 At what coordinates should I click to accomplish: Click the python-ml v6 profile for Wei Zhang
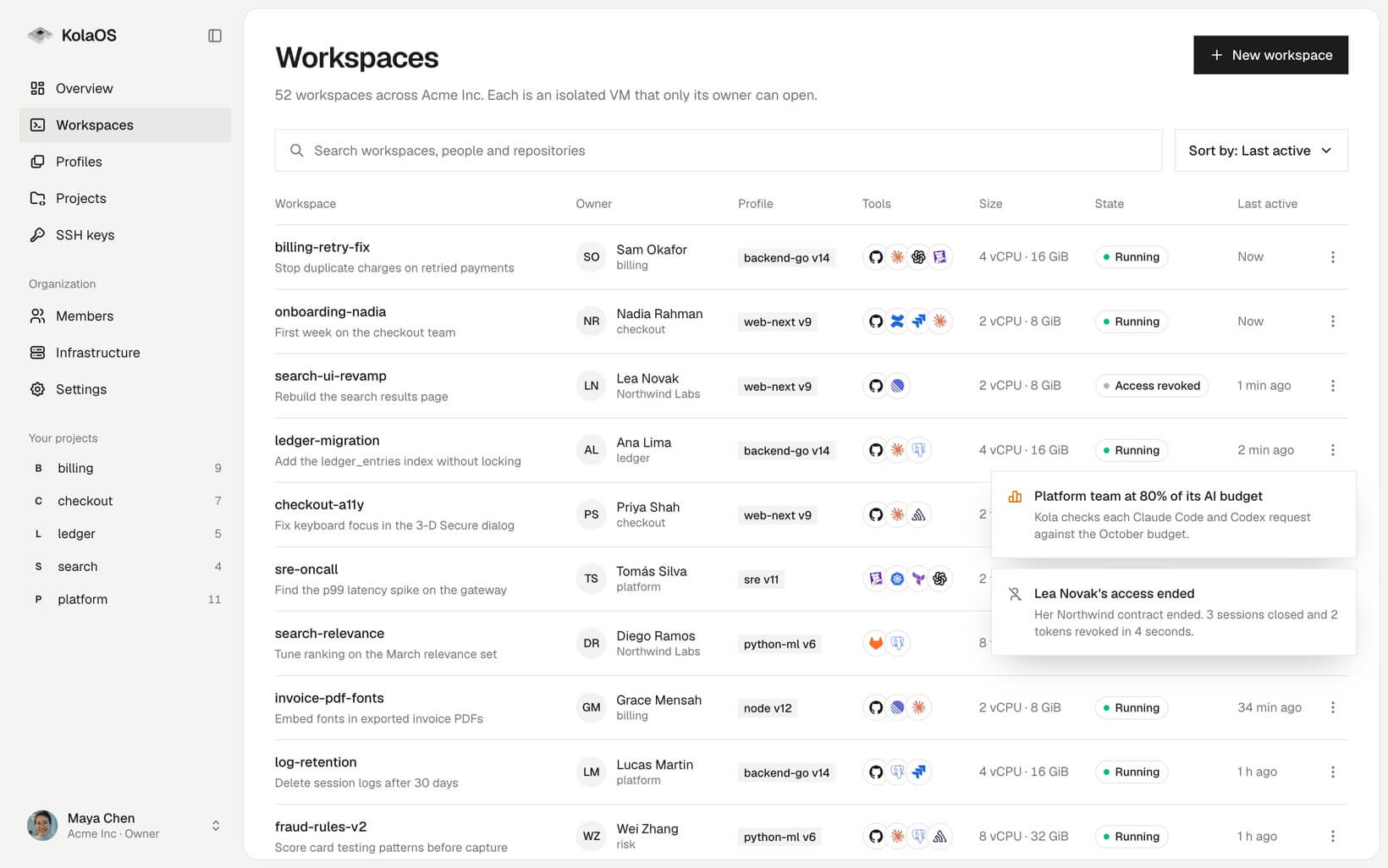coord(779,837)
